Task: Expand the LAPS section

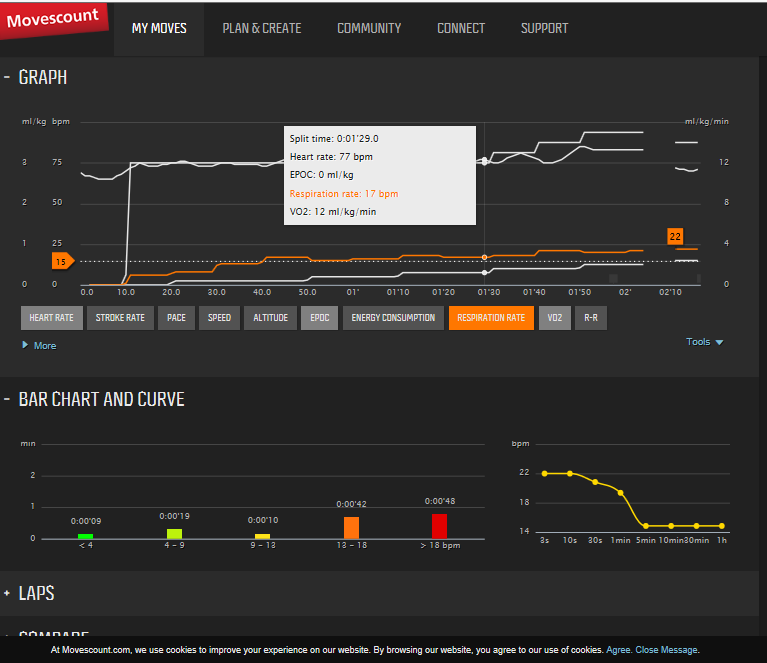Action: click(7, 593)
